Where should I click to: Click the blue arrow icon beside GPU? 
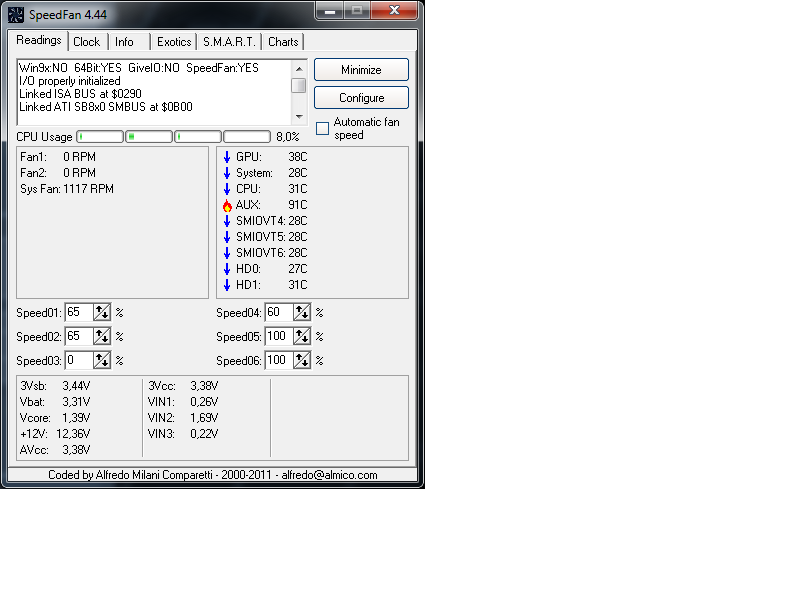point(227,157)
